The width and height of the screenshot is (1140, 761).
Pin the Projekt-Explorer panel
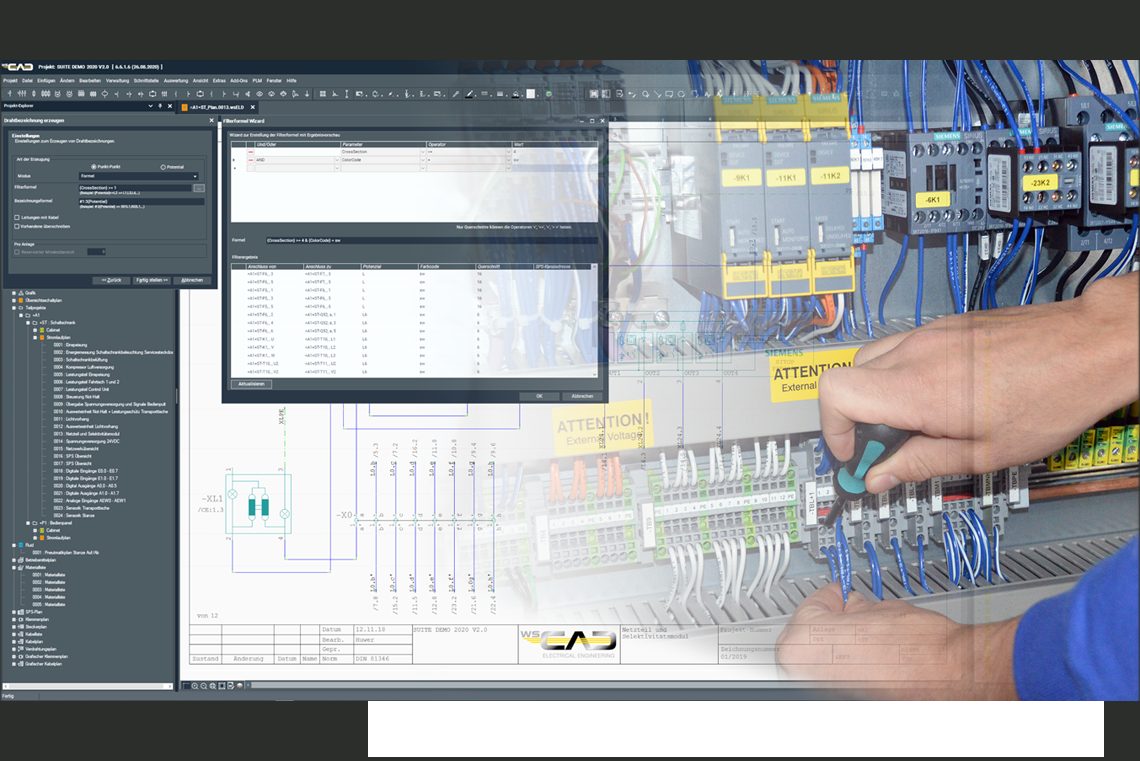click(160, 106)
